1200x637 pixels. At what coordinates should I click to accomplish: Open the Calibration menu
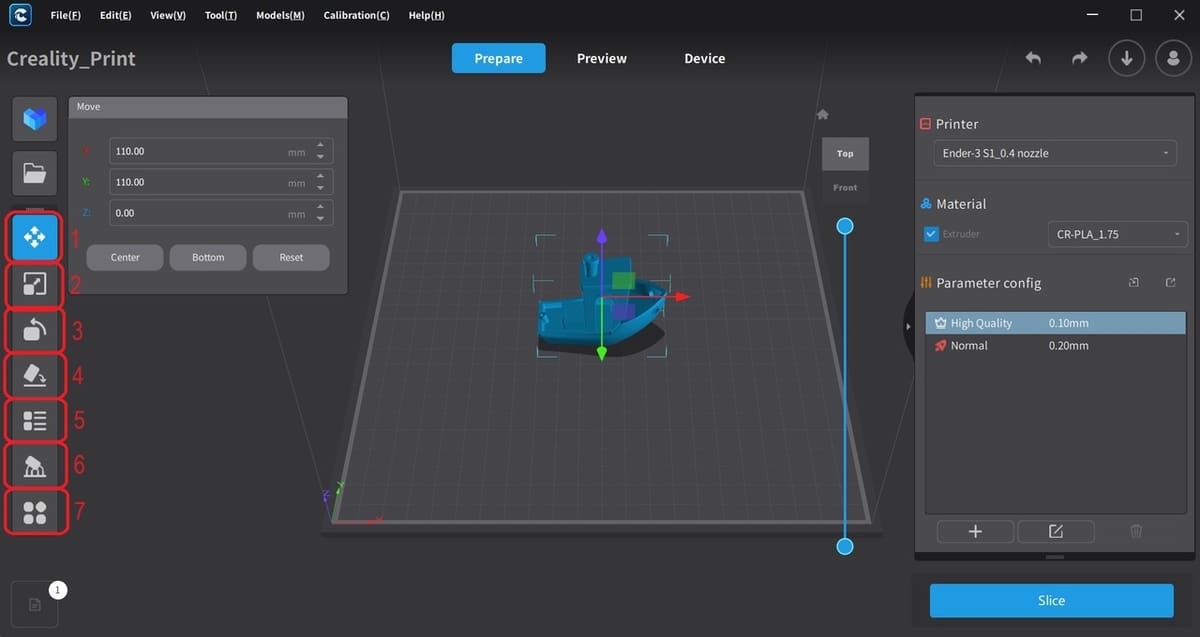[x=356, y=15]
